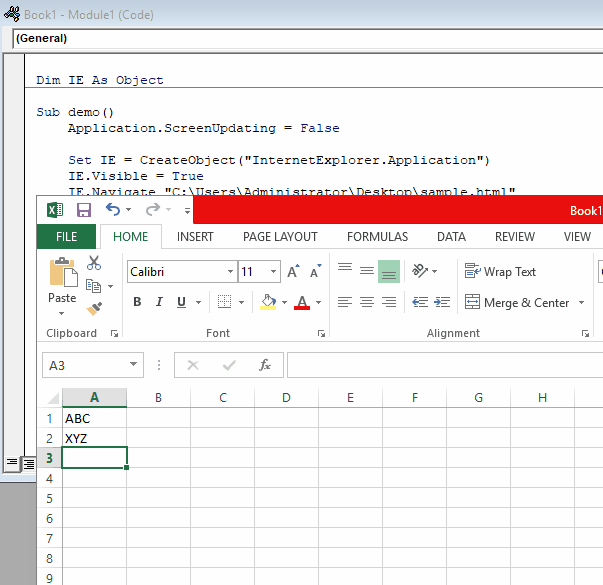This screenshot has width=603, height=585.
Task: Copy selection with the Copy icon
Action: [x=93, y=286]
